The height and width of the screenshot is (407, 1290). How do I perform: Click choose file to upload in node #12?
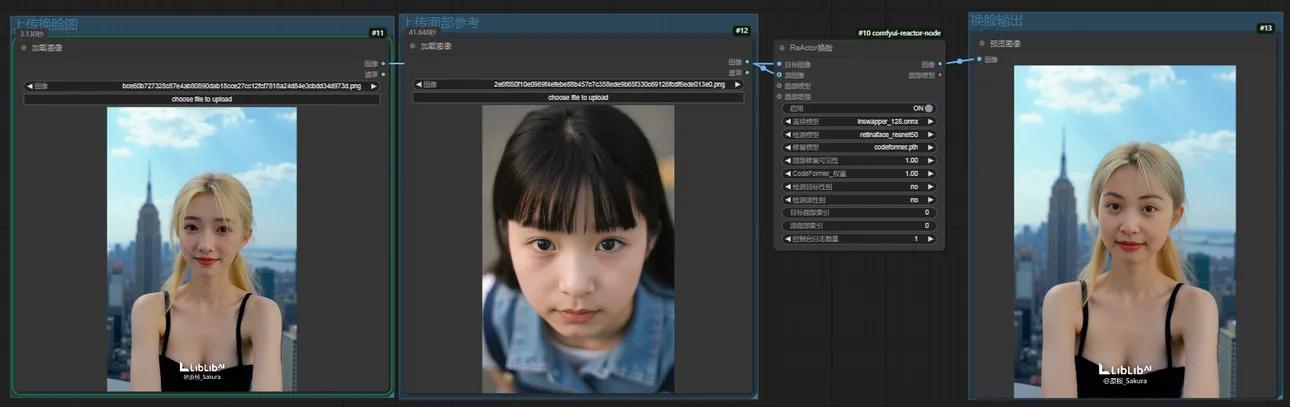tap(578, 97)
